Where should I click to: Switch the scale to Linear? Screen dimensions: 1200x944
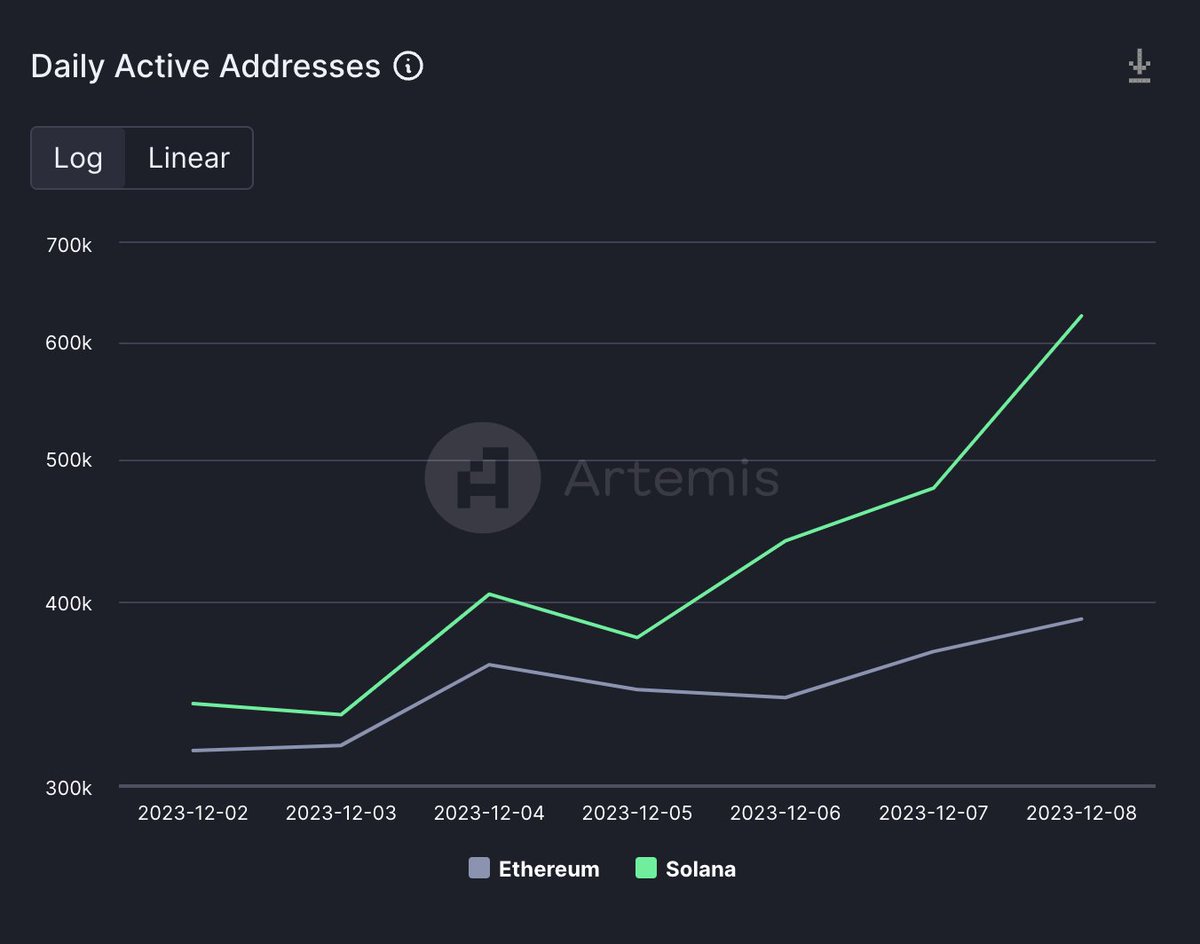coord(189,158)
